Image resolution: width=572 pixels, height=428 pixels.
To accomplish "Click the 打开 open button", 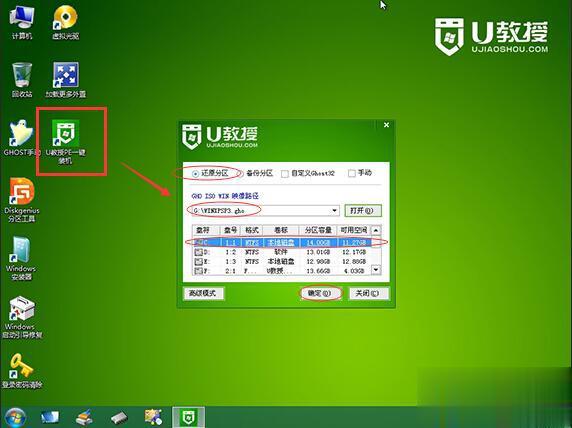I will 363,211.
